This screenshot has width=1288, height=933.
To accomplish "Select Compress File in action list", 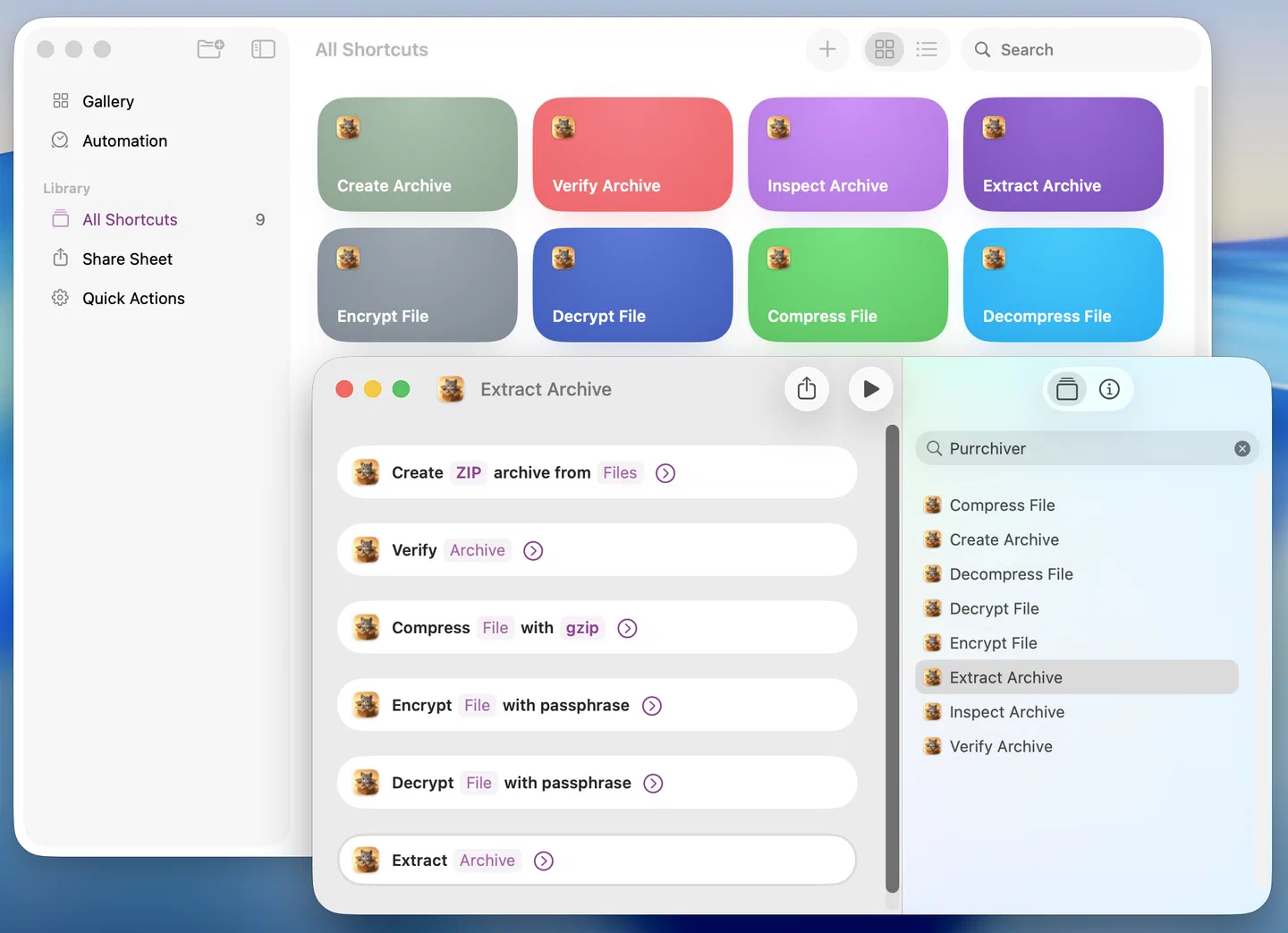I will (x=1077, y=505).
